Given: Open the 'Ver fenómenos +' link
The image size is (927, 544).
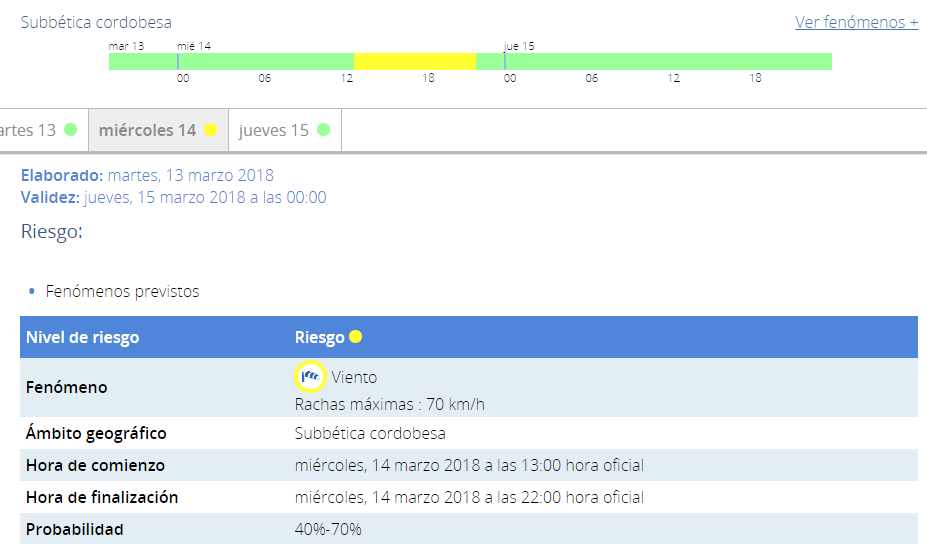Looking at the screenshot, I should tap(856, 22).
